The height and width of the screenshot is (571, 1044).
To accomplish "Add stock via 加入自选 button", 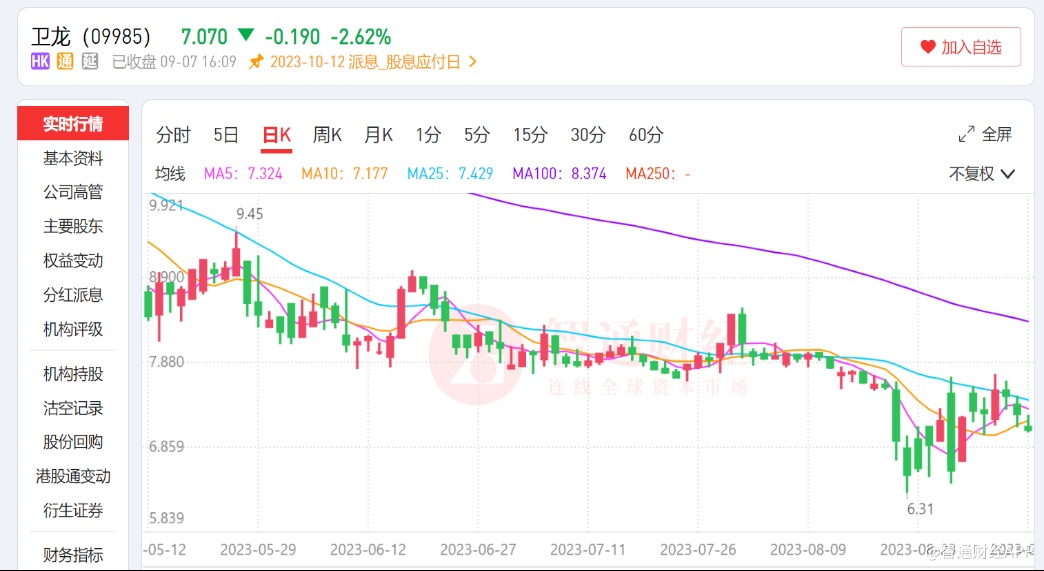I will click(x=961, y=47).
